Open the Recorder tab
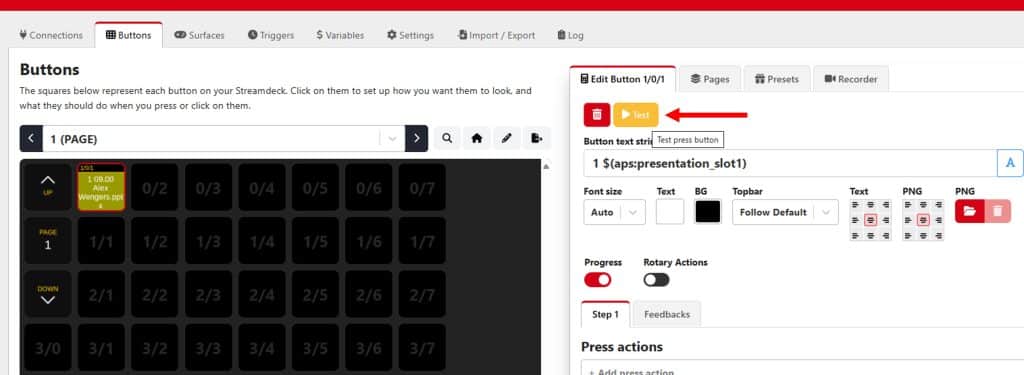This screenshot has width=1024, height=375. pyautogui.click(x=851, y=79)
